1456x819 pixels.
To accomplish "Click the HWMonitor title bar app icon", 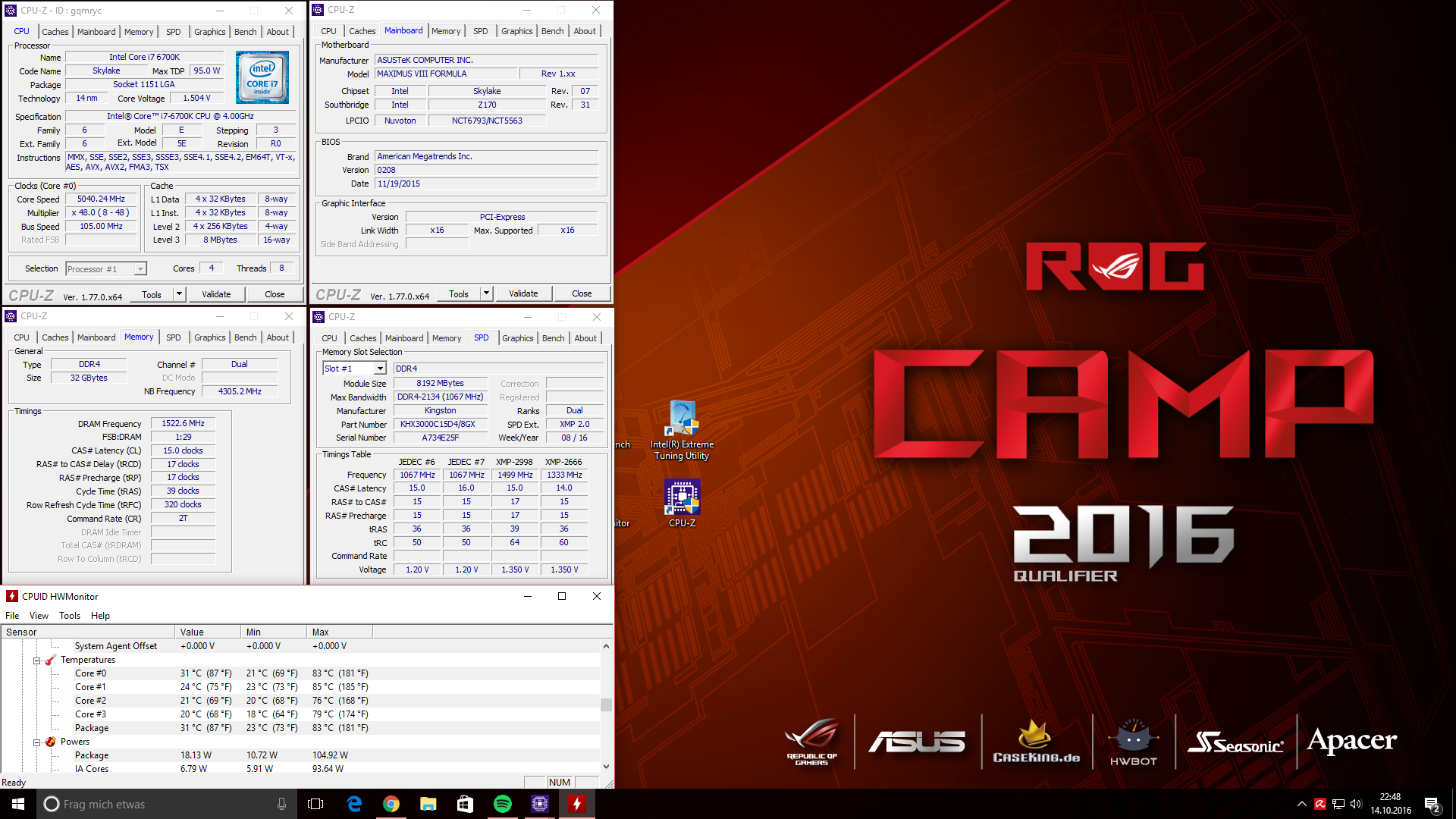I will pyautogui.click(x=12, y=596).
